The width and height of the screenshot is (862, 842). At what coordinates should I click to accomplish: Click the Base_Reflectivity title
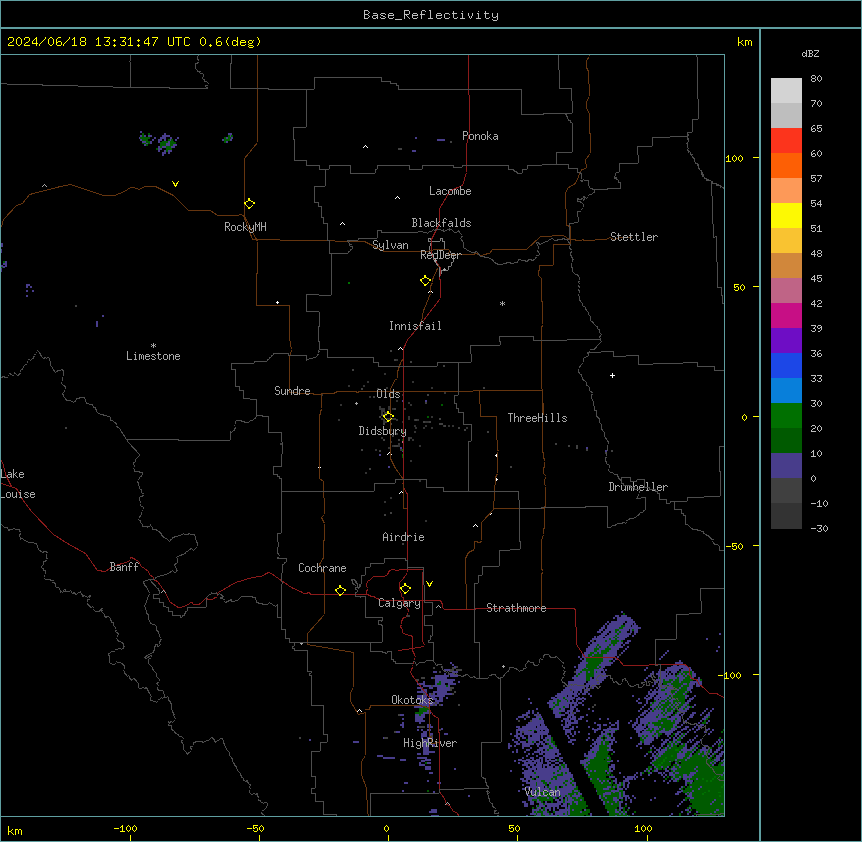pyautogui.click(x=431, y=15)
